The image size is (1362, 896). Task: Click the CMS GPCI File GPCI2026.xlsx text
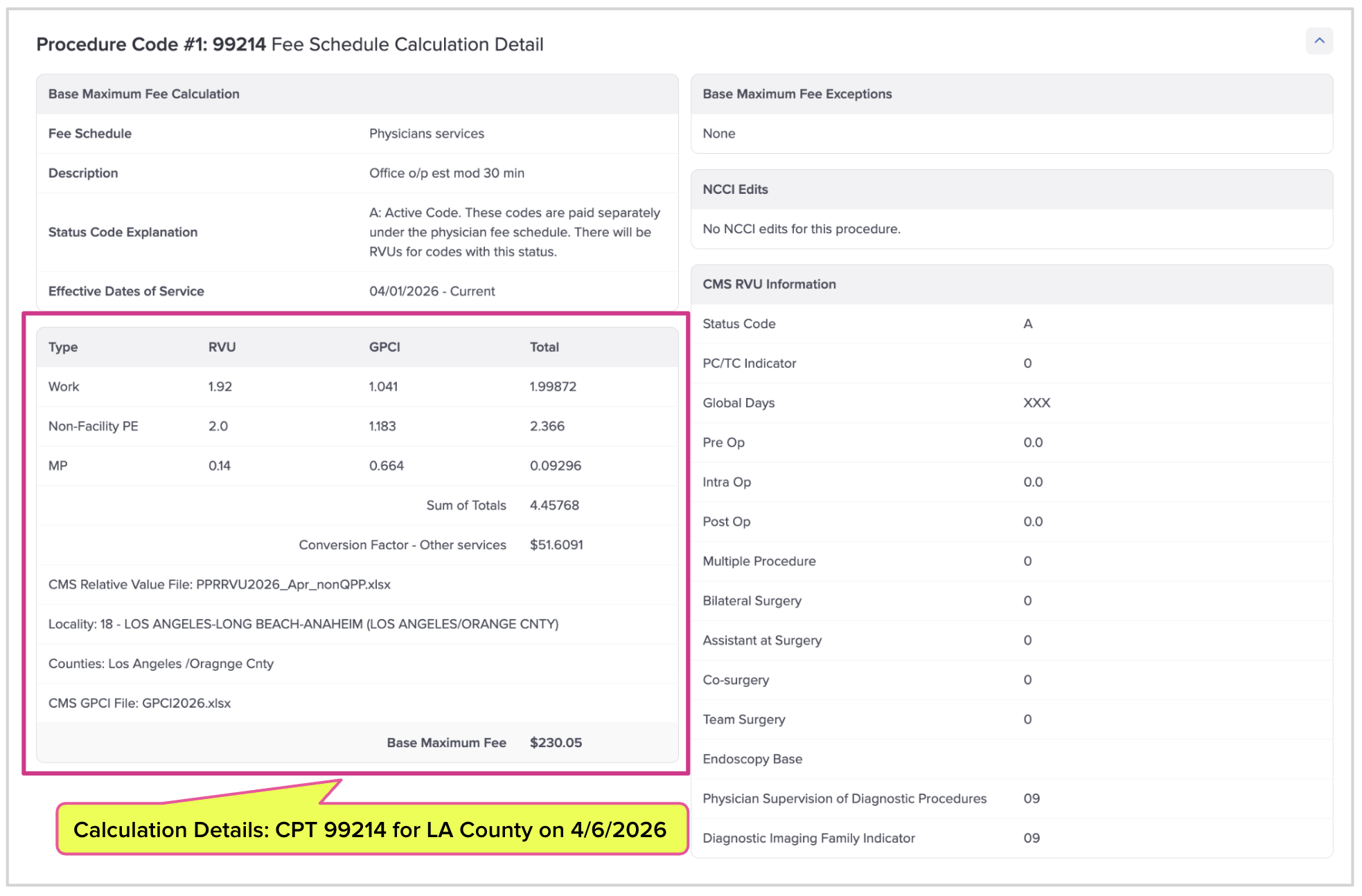click(186, 704)
